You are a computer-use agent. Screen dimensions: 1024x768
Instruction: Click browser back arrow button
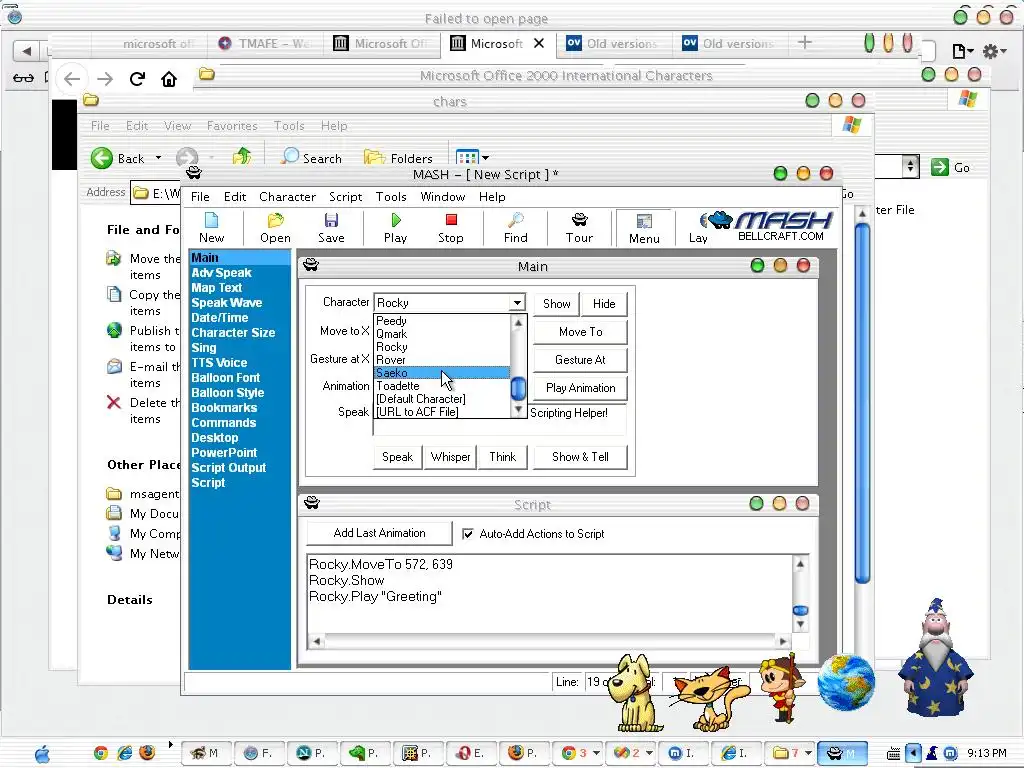pyautogui.click(x=72, y=79)
